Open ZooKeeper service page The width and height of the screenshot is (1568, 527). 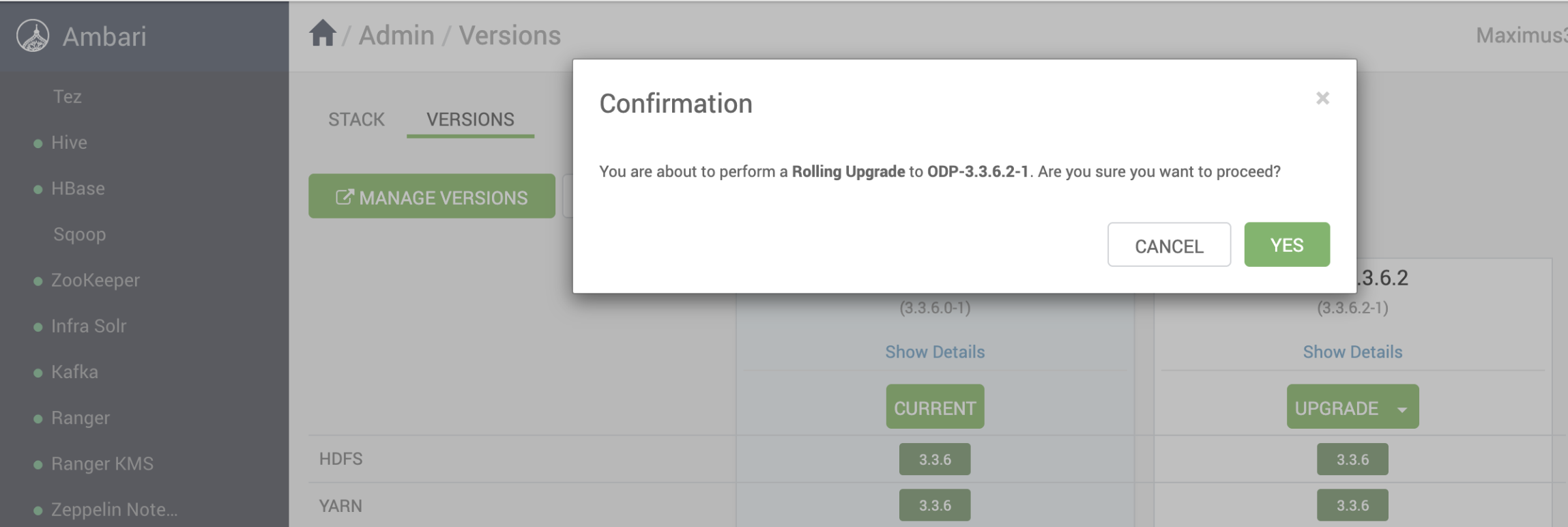click(x=96, y=281)
